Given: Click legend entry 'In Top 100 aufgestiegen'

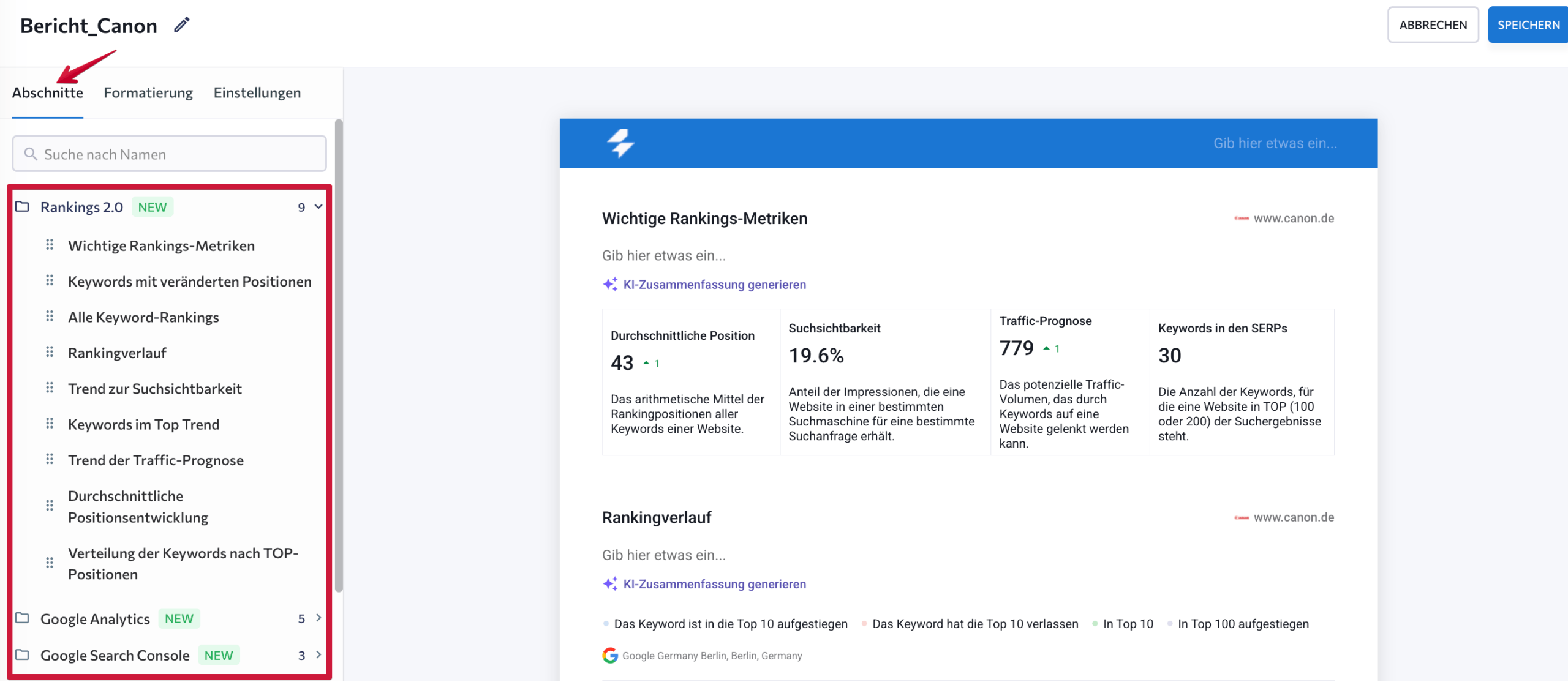Looking at the screenshot, I should pos(1243,623).
